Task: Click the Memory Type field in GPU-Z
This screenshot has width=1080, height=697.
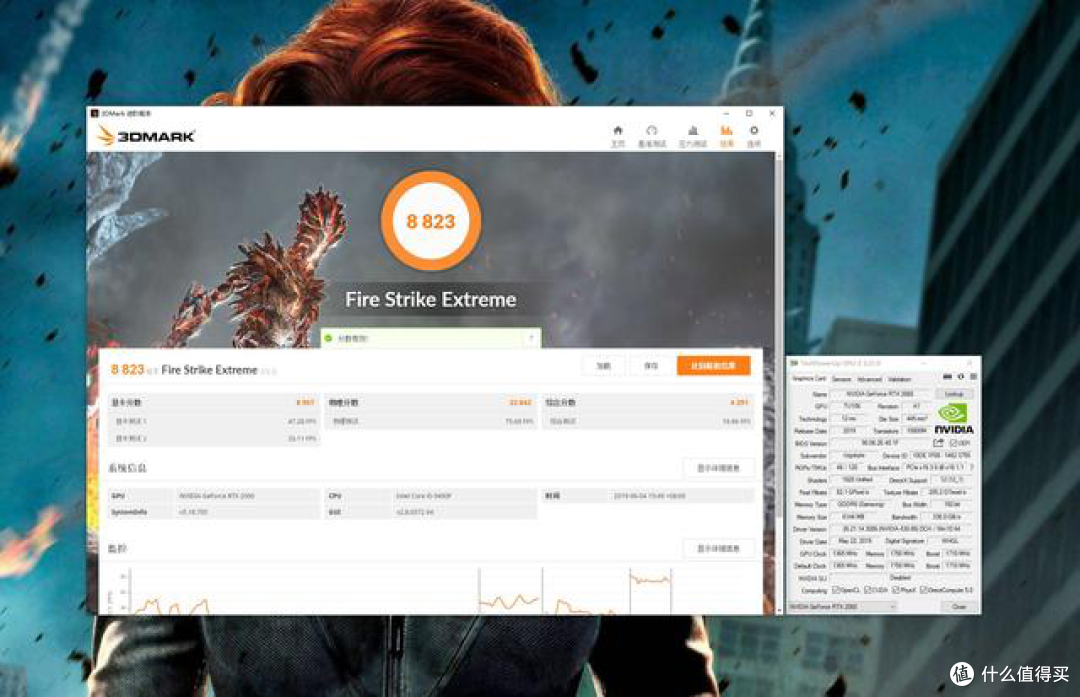Action: (861, 504)
